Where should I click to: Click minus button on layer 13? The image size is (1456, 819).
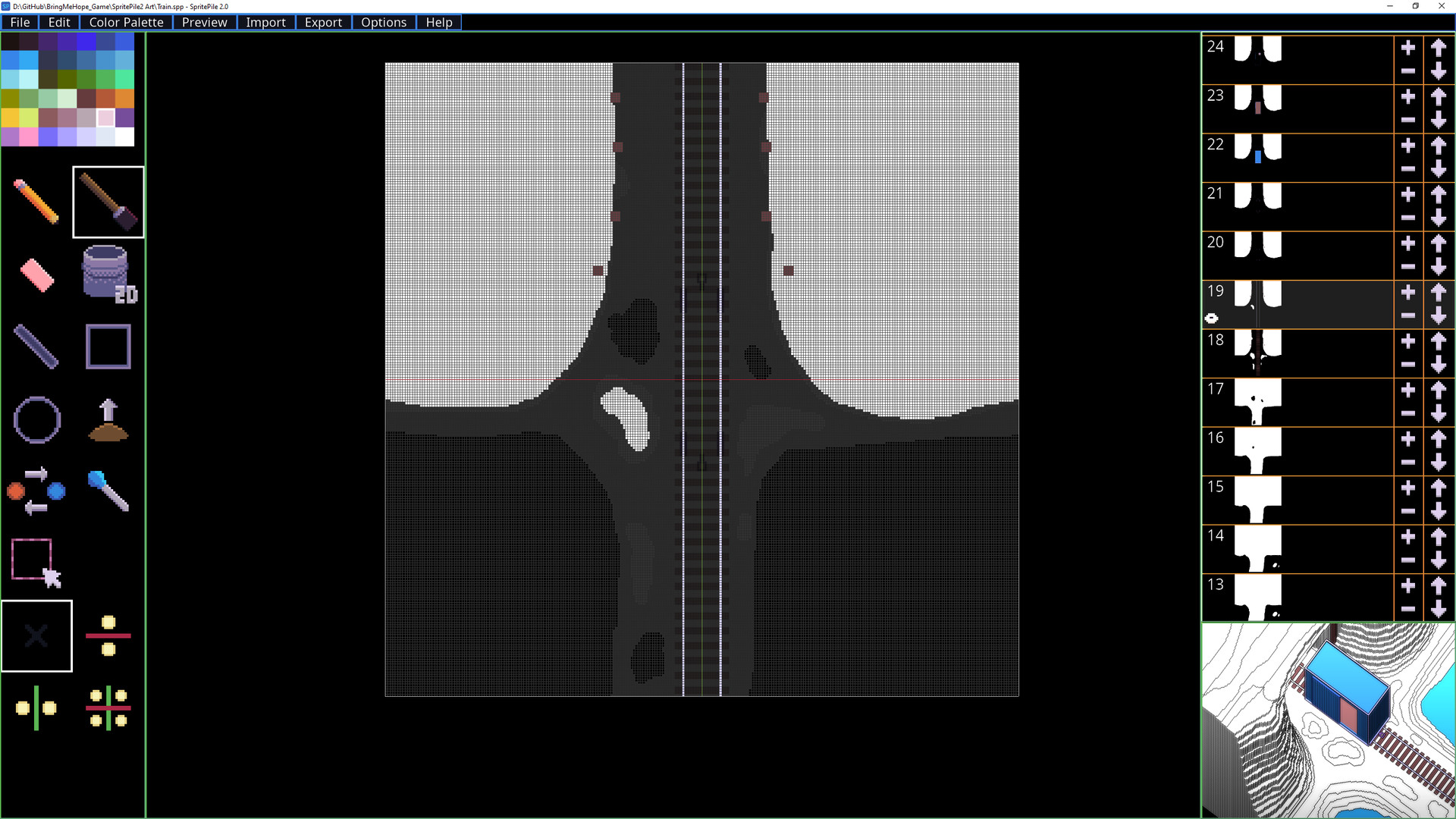point(1408,609)
